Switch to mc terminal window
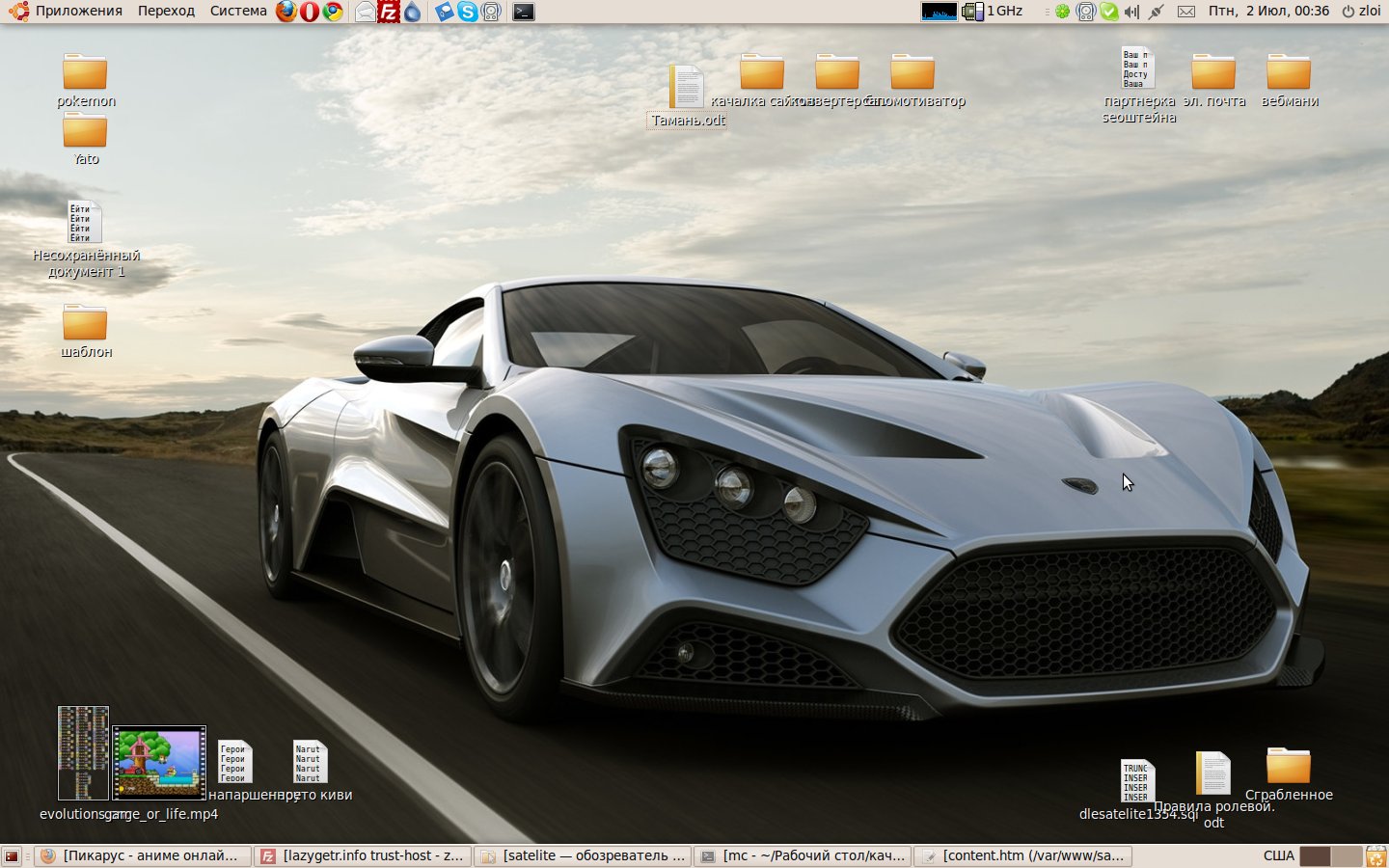 click(803, 855)
